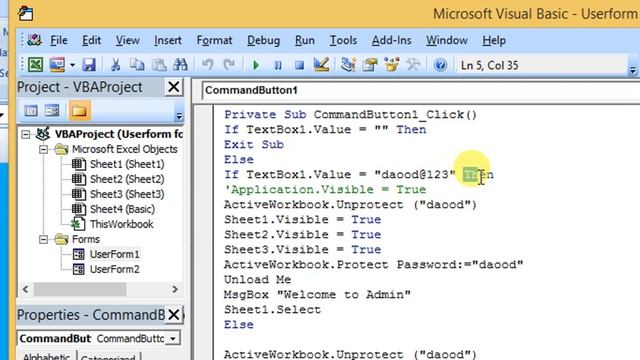This screenshot has width=640, height=360.
Task: Click View Object icon in Project panel
Action: [x=52, y=111]
